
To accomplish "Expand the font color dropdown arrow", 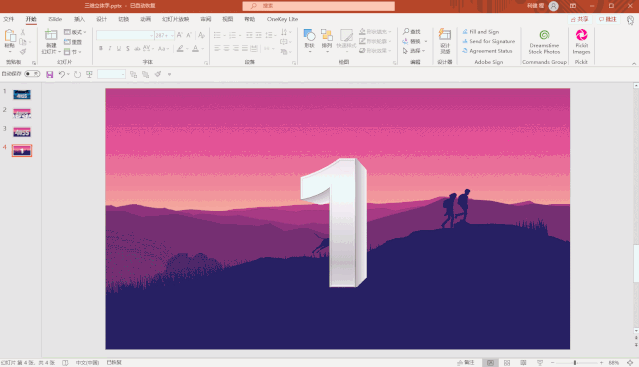I will click(x=203, y=48).
